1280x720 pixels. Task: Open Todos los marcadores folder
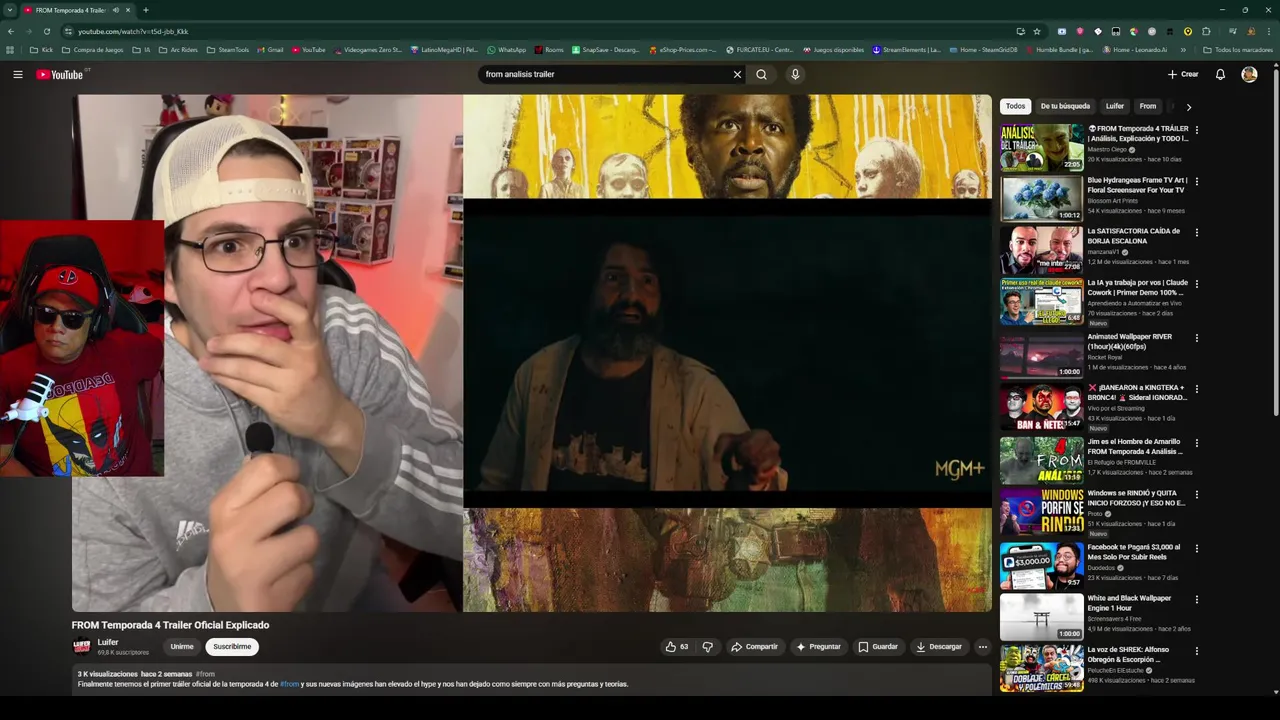[x=1238, y=49]
